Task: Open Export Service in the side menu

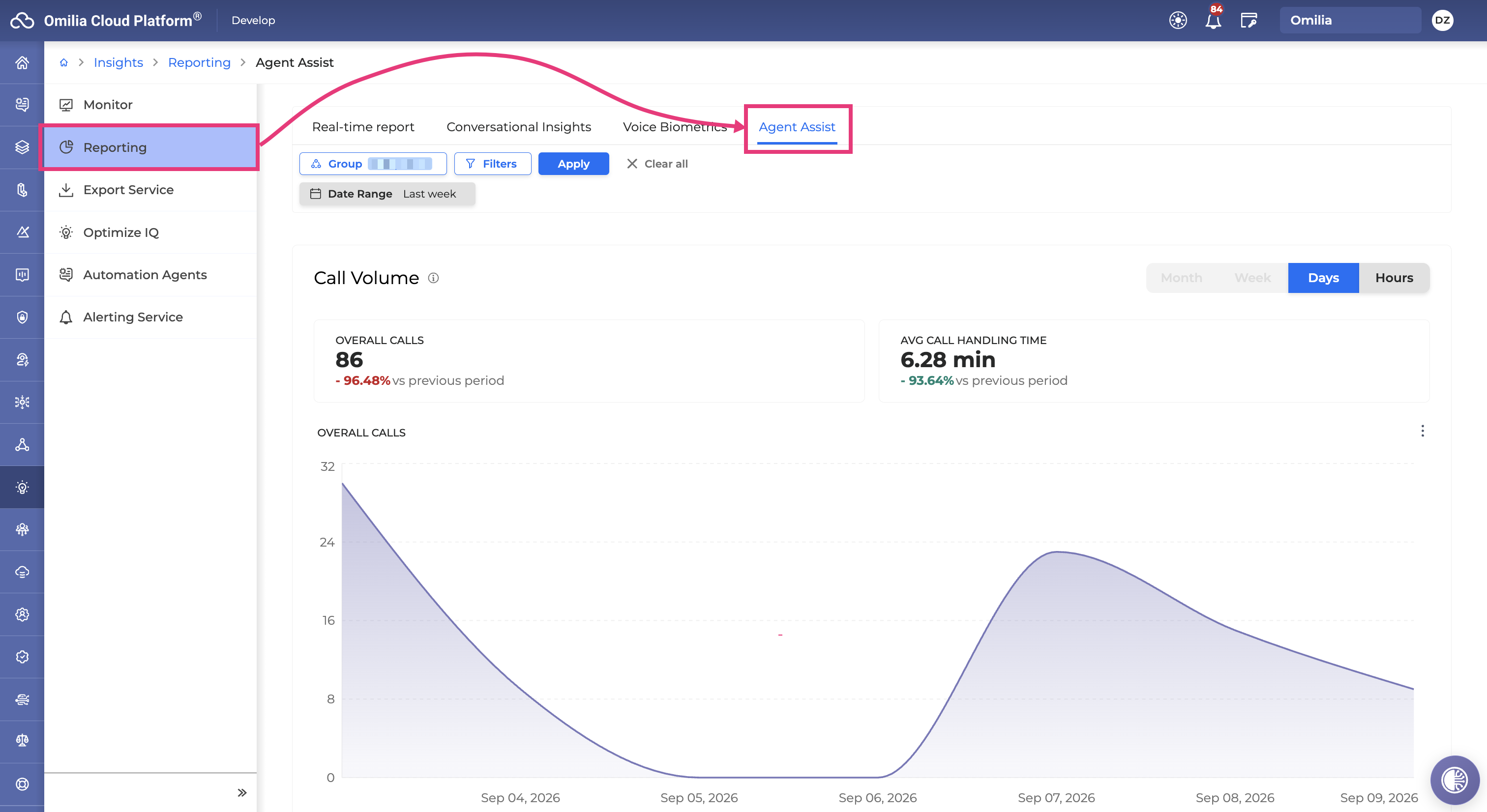Action: pyautogui.click(x=150, y=190)
